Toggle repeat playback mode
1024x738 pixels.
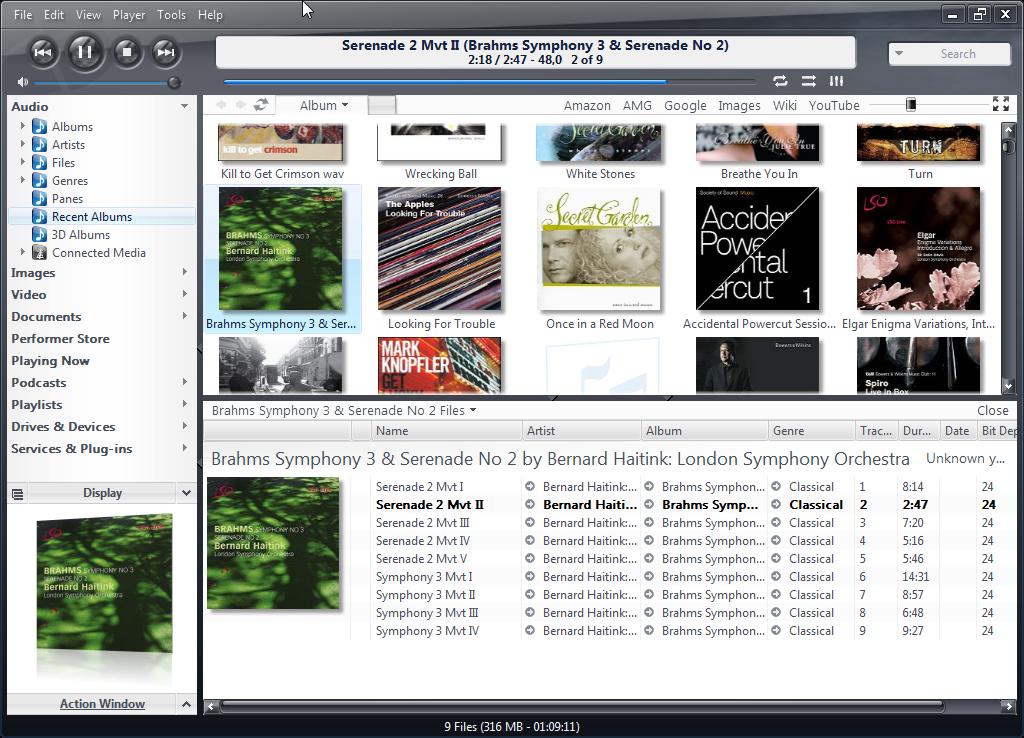(780, 81)
